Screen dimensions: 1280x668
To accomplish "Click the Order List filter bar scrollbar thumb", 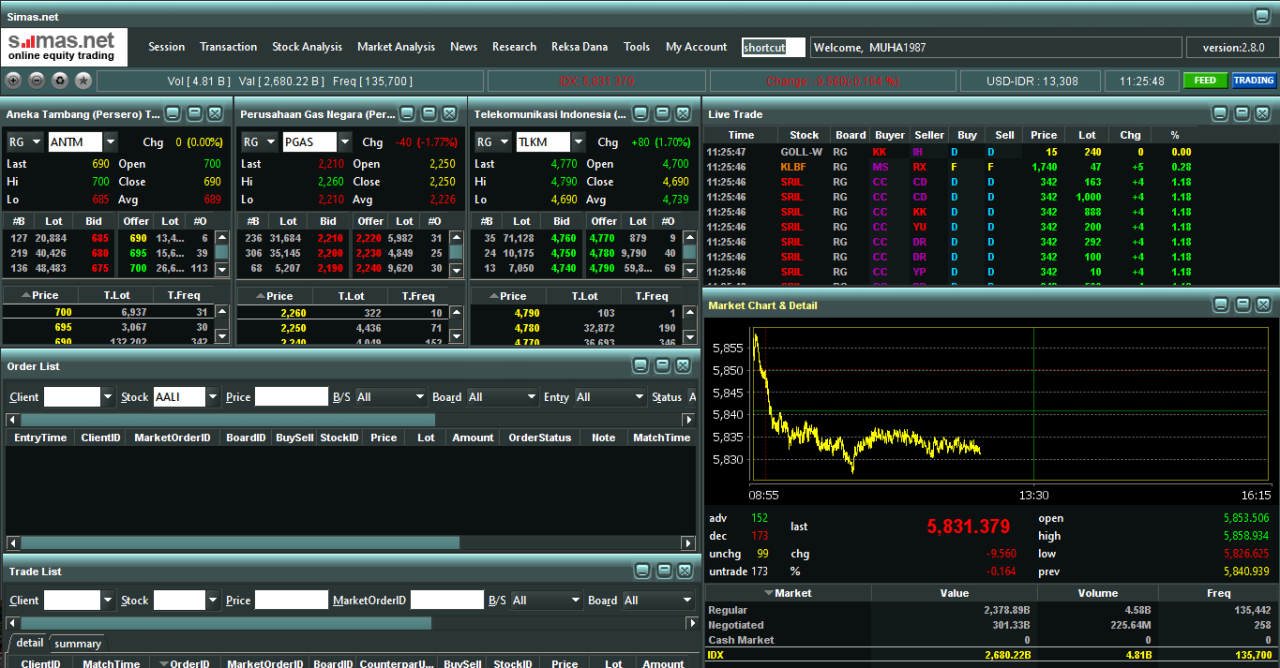I will tap(228, 420).
